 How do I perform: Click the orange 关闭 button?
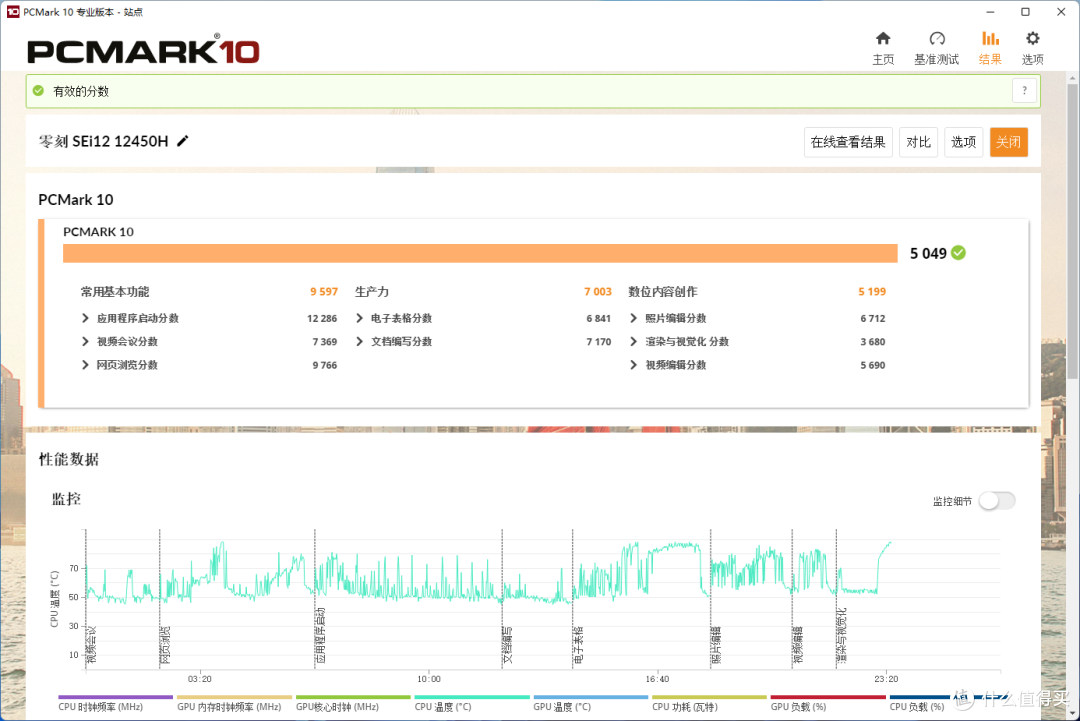[1008, 142]
